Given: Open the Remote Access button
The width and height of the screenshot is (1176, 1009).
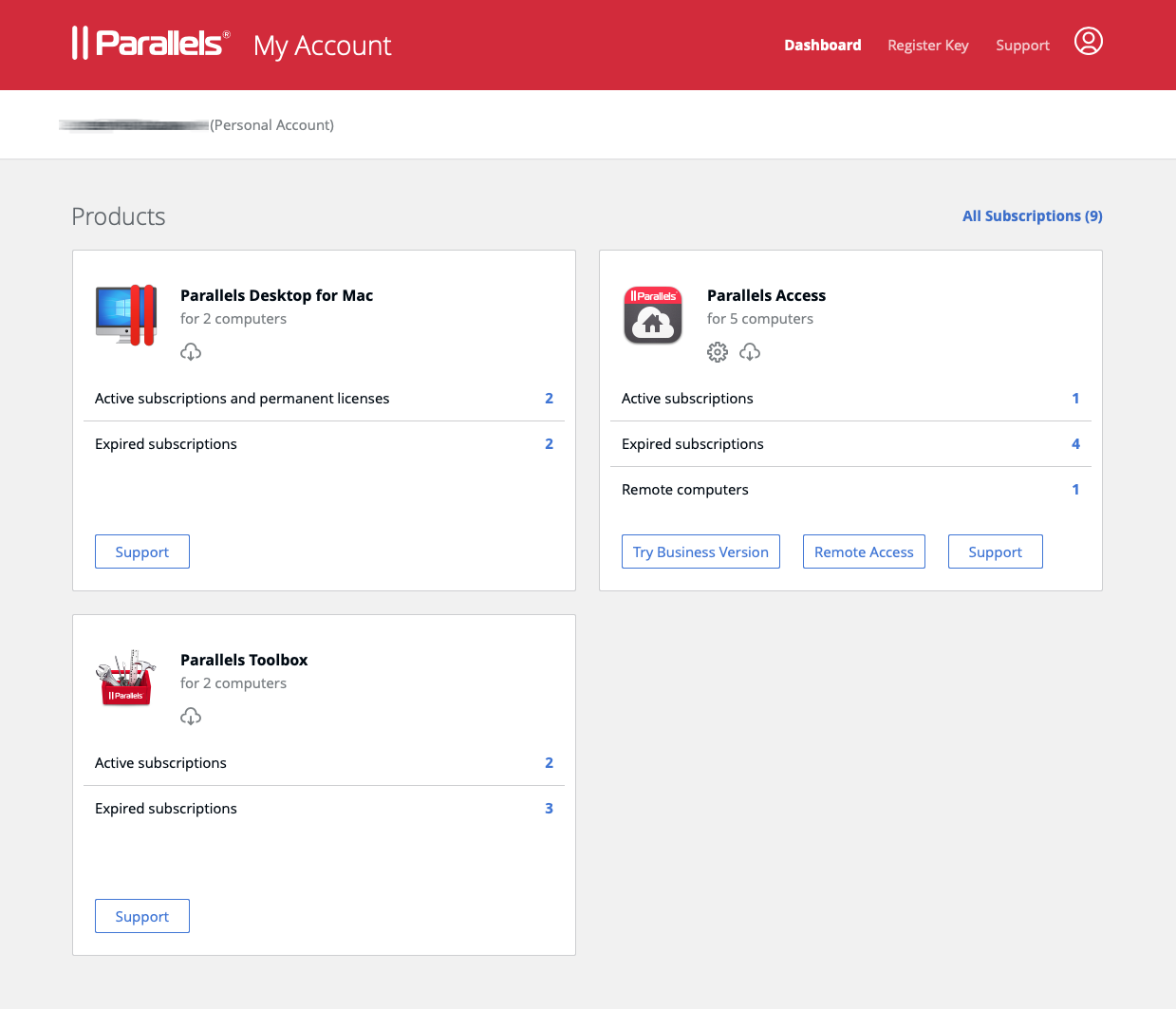Looking at the screenshot, I should pos(864,552).
